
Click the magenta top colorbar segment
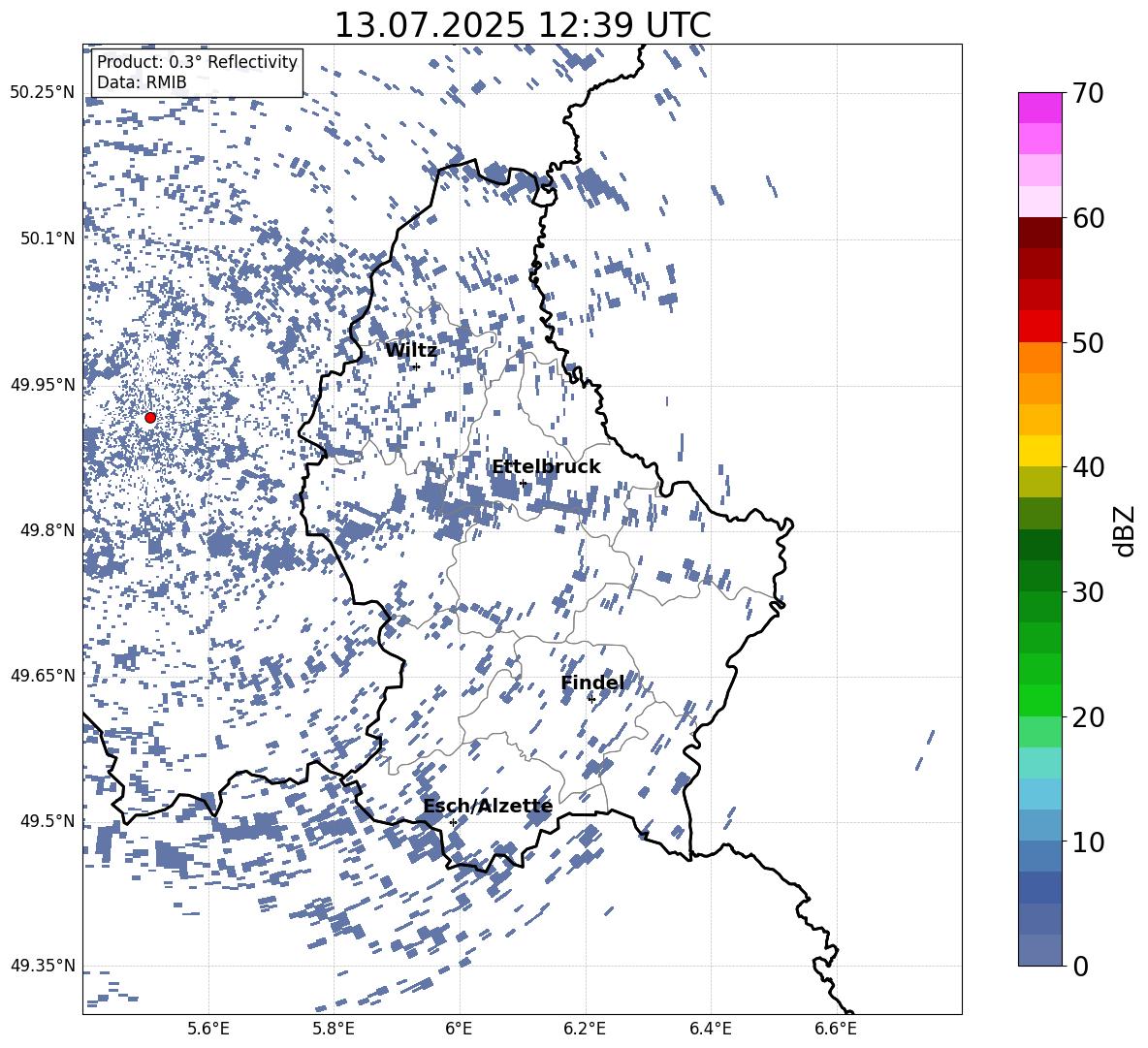coord(1039,108)
